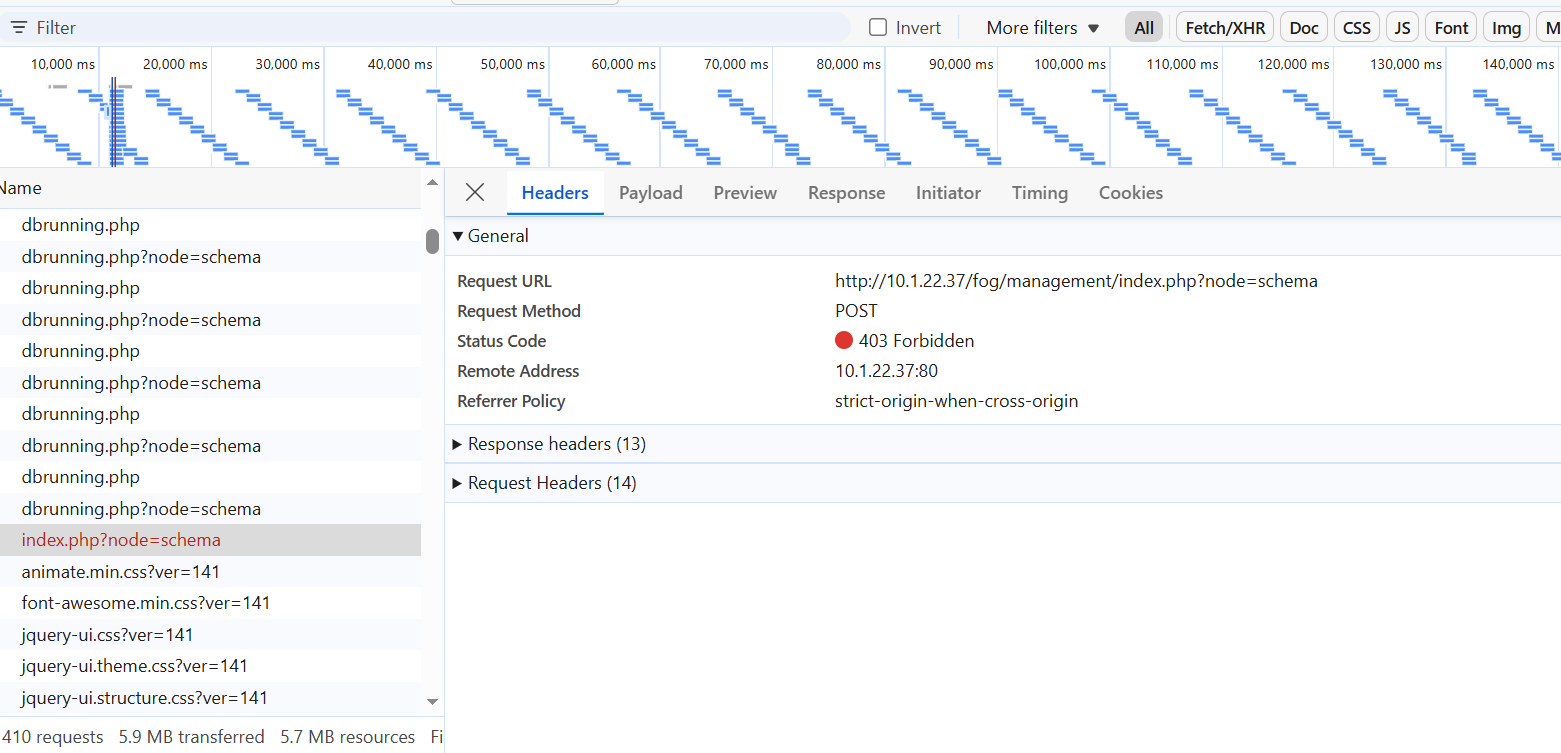Click the red status dot beside 403 Forbidden
The image size is (1561, 753).
[x=844, y=341]
